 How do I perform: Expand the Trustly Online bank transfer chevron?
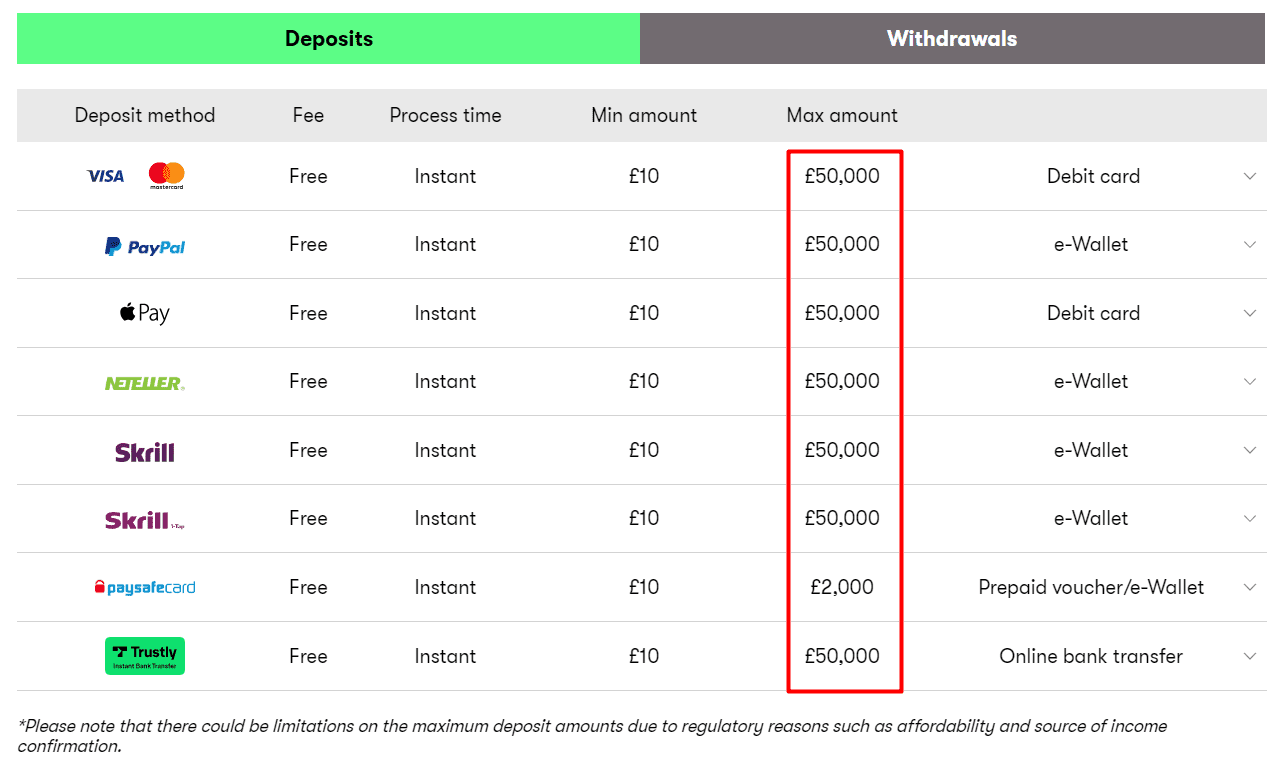click(1250, 656)
